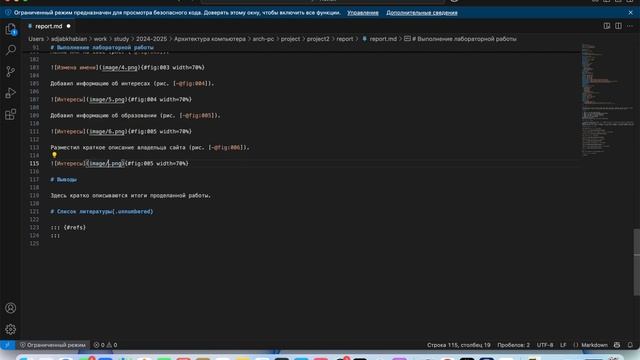
Task: Click line Разместил краткое описание владельца сайта
Action: [150, 147]
